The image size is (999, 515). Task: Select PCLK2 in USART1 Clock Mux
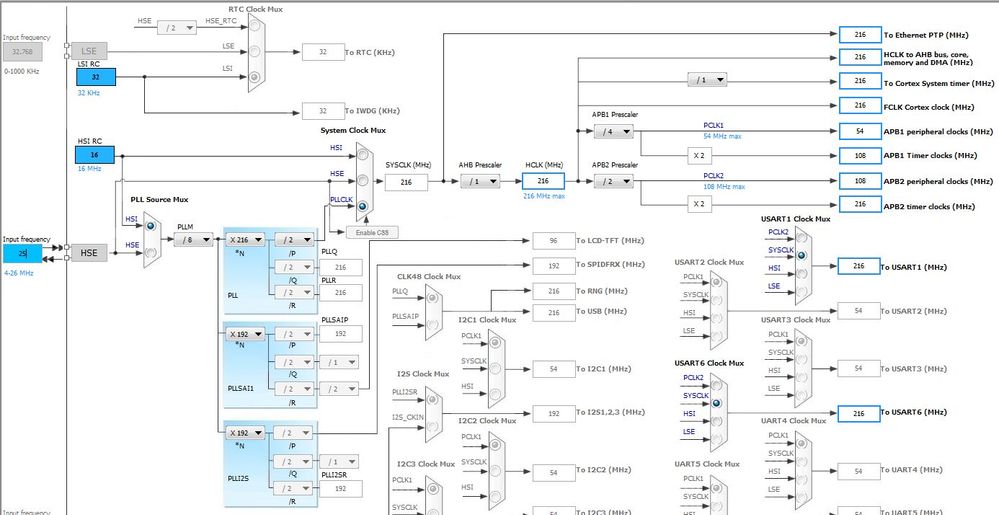(802, 238)
